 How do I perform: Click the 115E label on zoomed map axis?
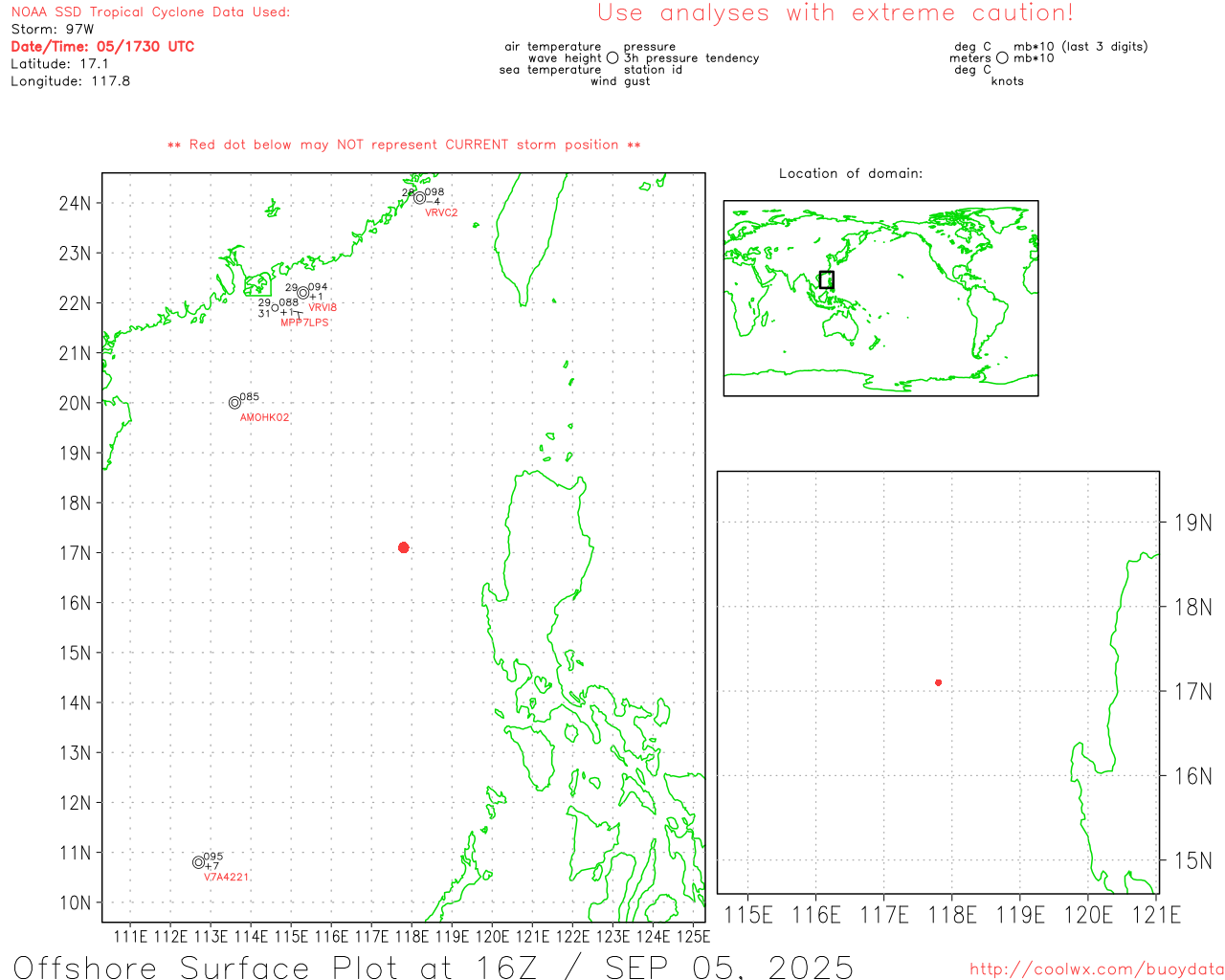pyautogui.click(x=748, y=915)
